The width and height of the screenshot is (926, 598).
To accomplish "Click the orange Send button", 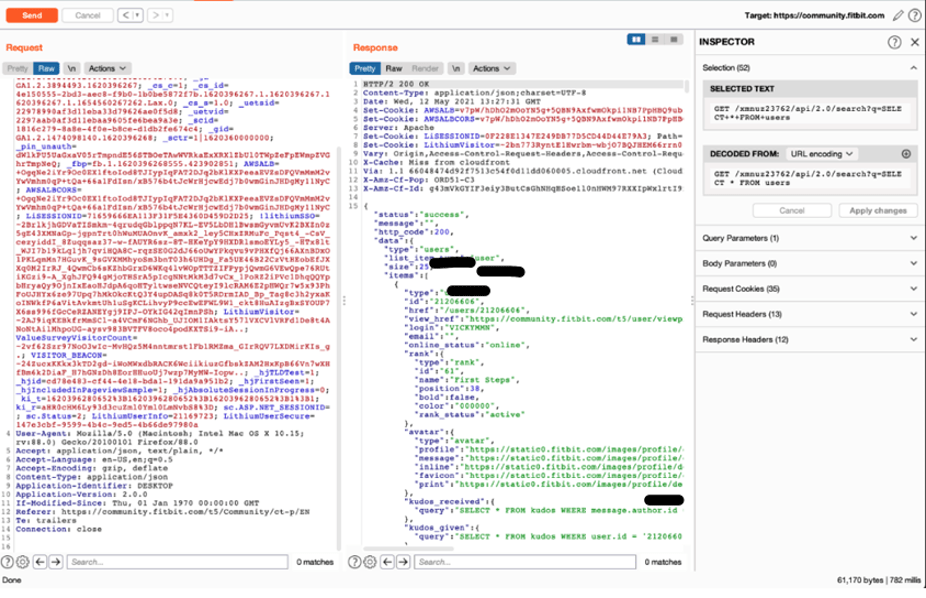I will [x=32, y=15].
